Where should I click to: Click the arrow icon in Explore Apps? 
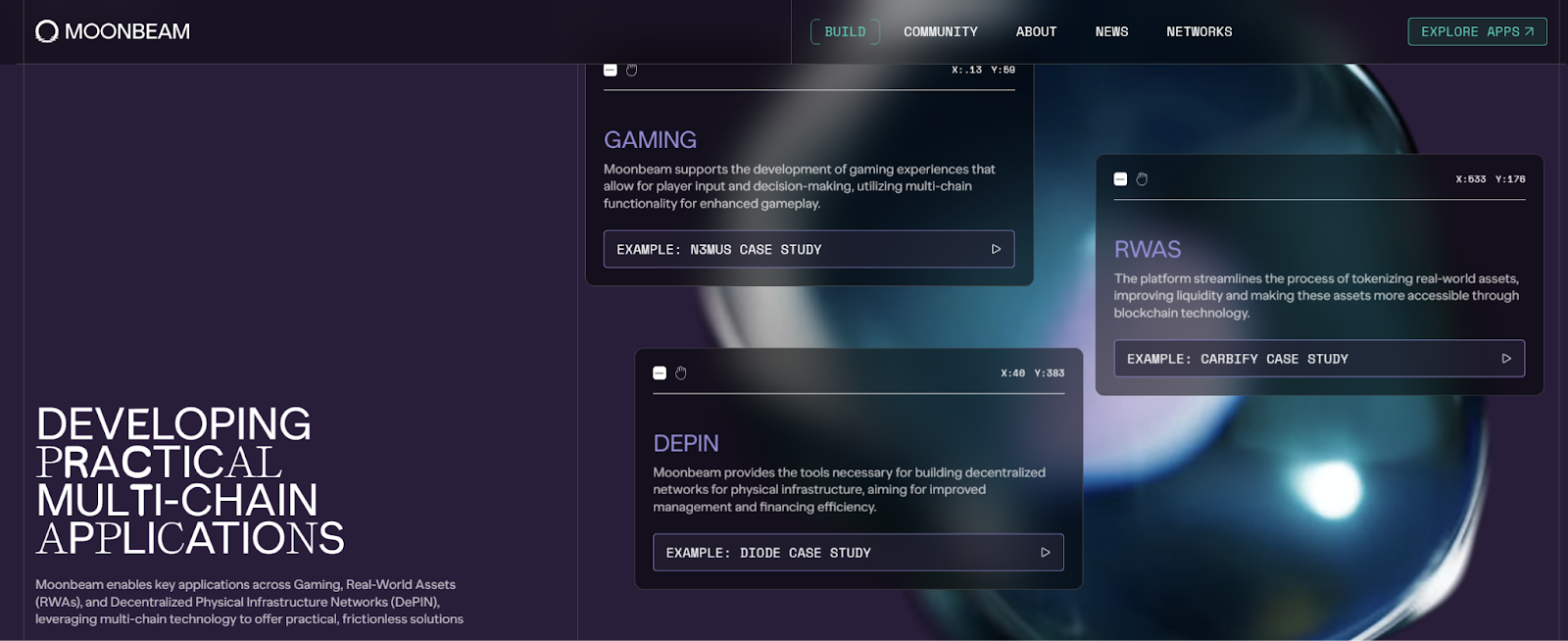[x=1530, y=31]
